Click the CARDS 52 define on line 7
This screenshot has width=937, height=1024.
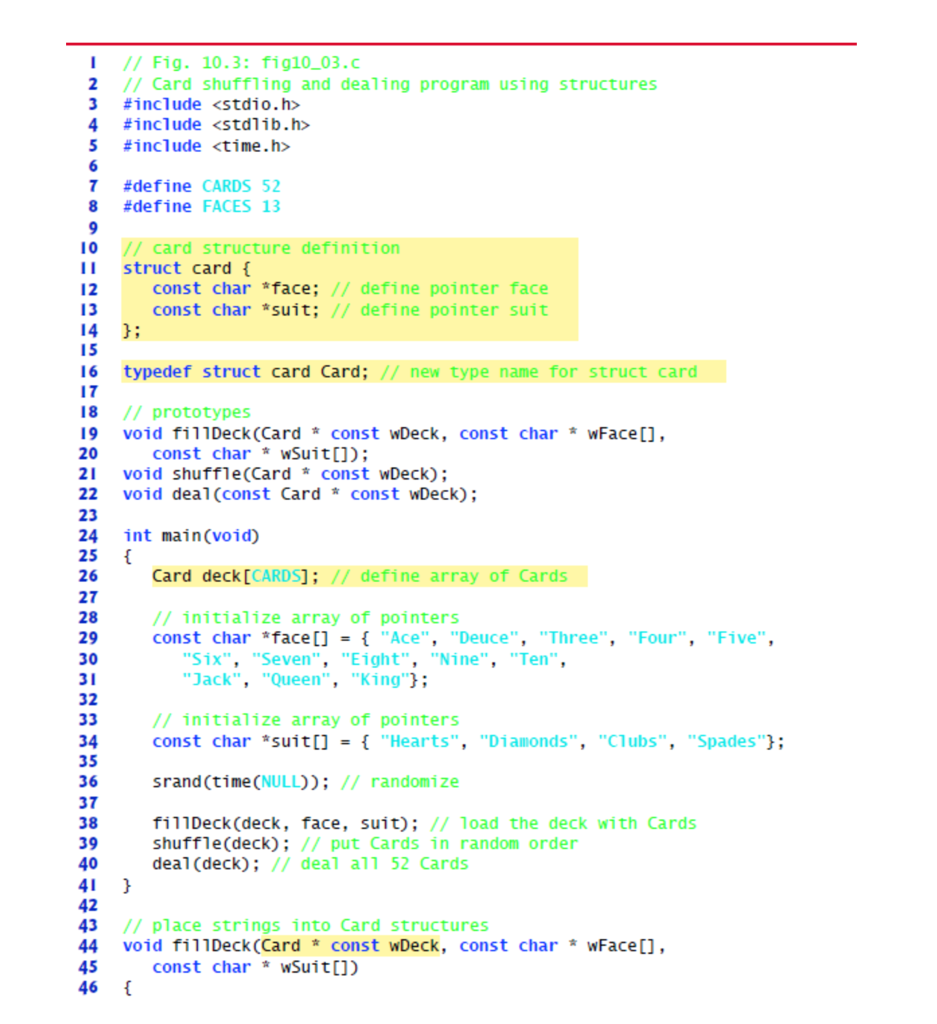(x=200, y=186)
